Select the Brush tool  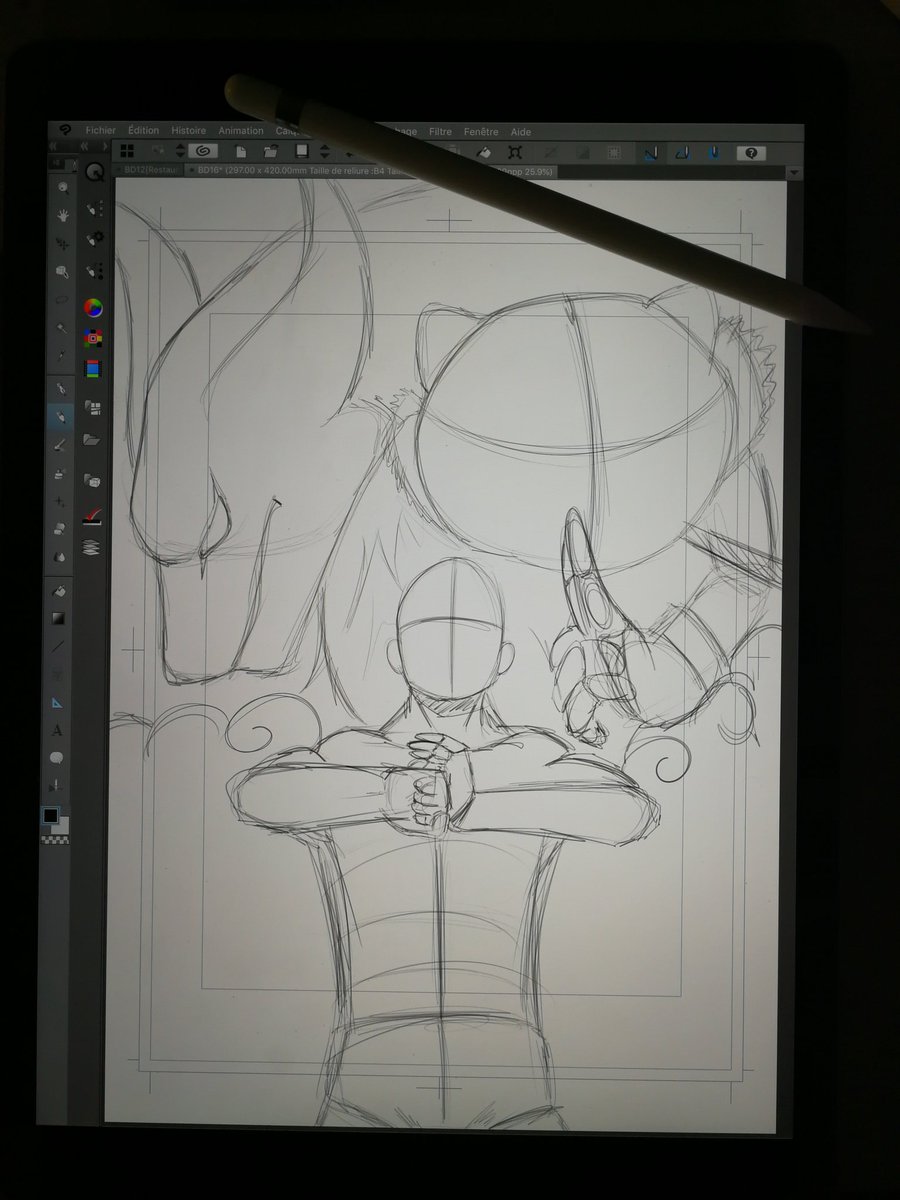[62, 444]
